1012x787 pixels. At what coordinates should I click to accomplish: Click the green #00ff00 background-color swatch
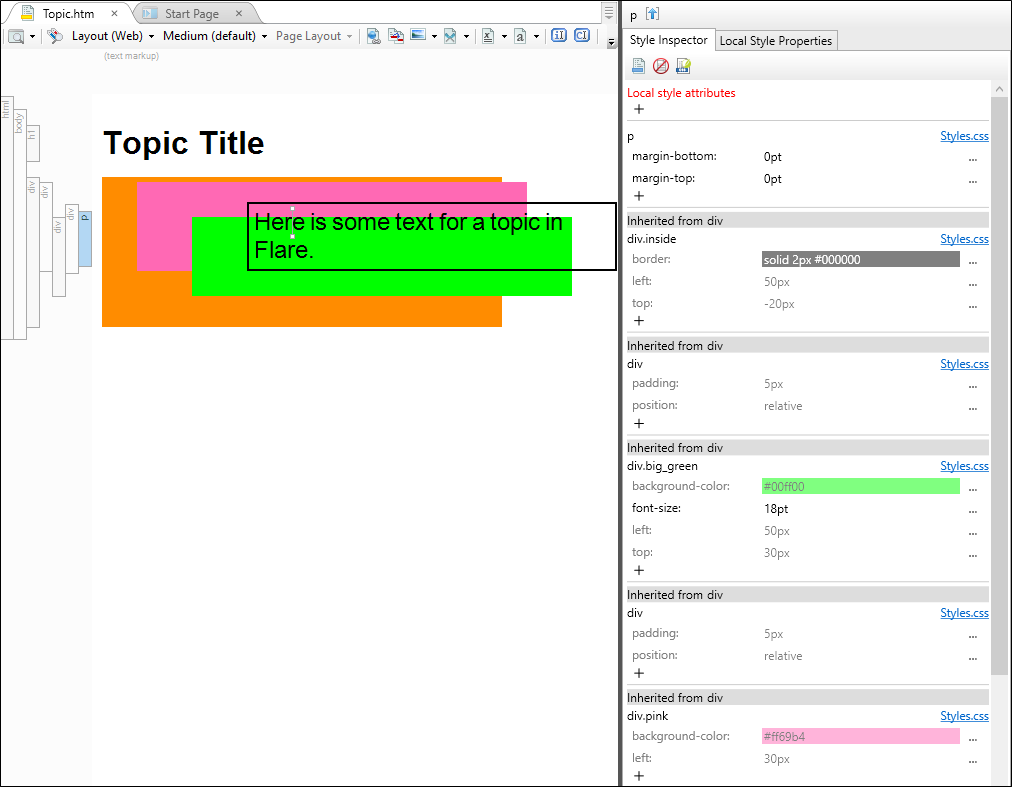point(860,487)
